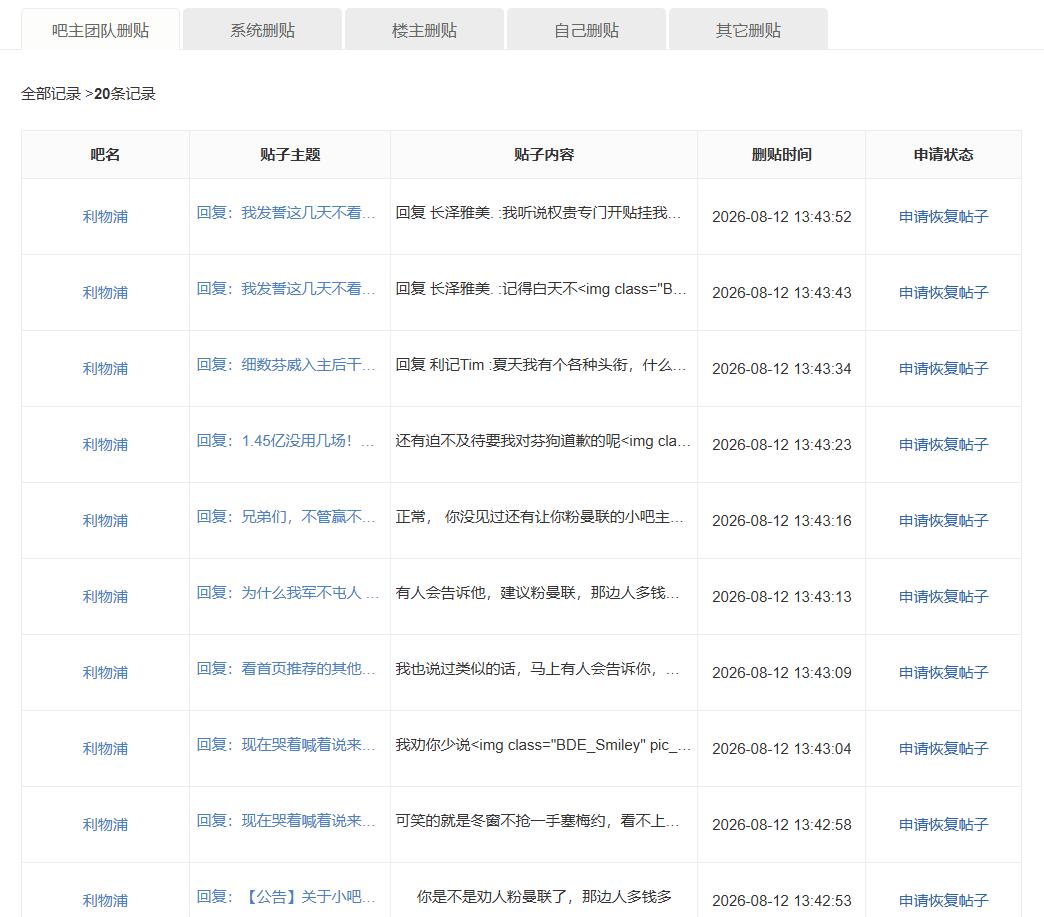
Task: Open the 自己删贴 tab
Action: [587, 30]
